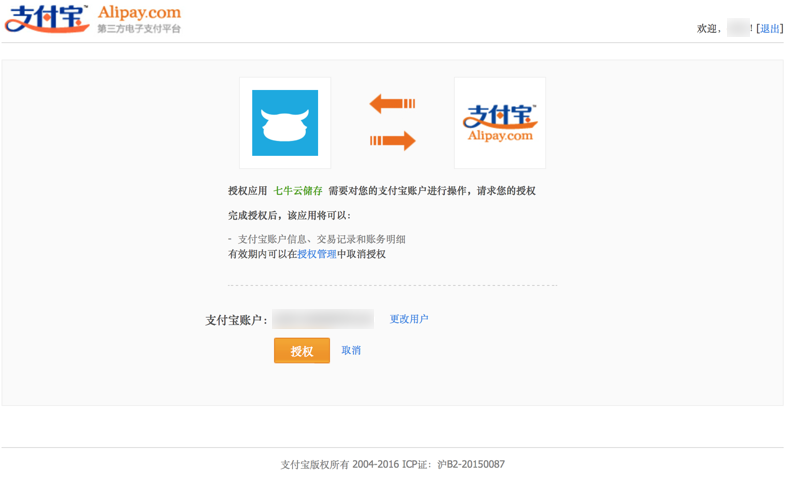Click the 支付宝账户: label
The image size is (800, 482).
click(x=236, y=320)
